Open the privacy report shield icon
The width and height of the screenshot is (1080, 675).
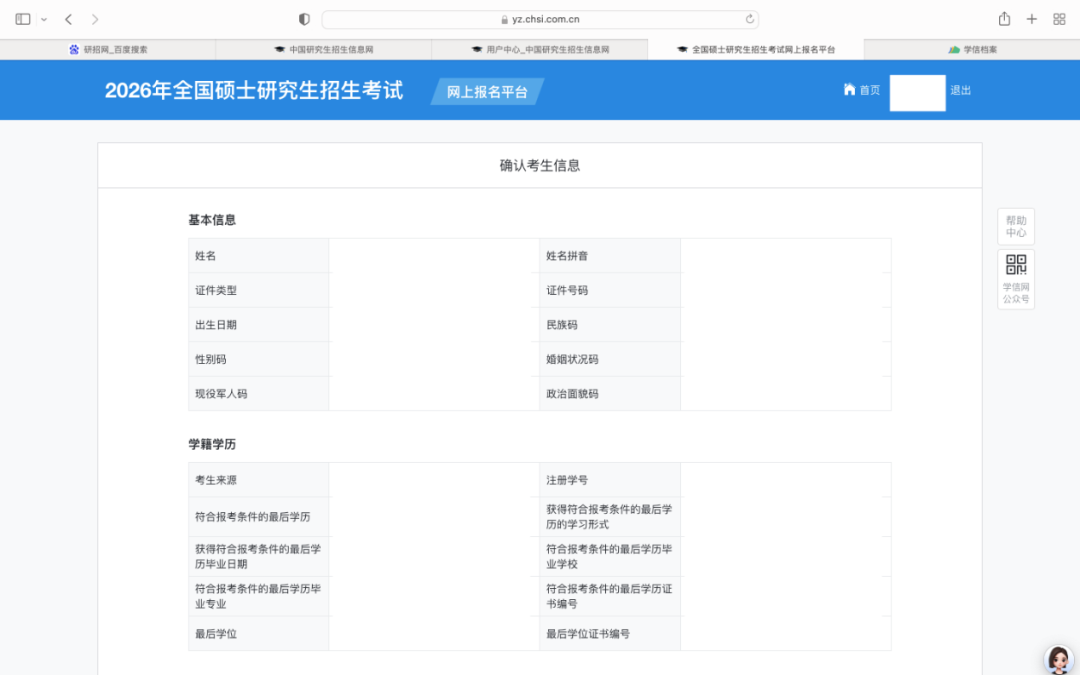(305, 19)
